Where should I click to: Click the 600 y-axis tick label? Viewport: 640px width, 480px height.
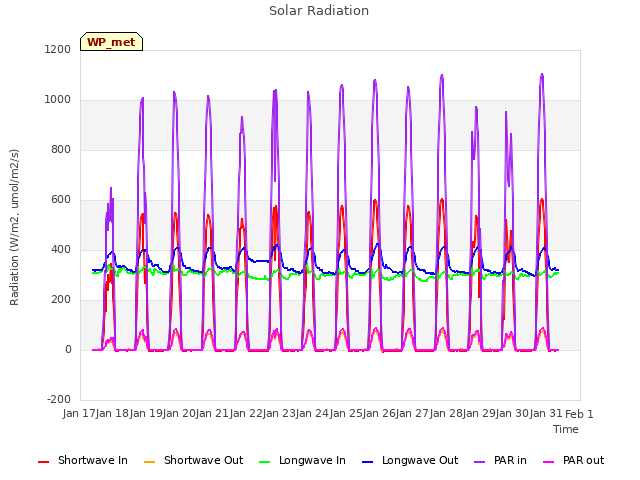(x=61, y=200)
